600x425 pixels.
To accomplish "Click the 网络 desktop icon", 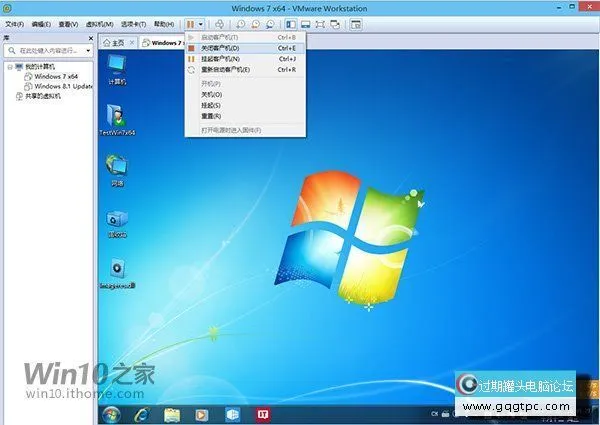I will point(117,168).
